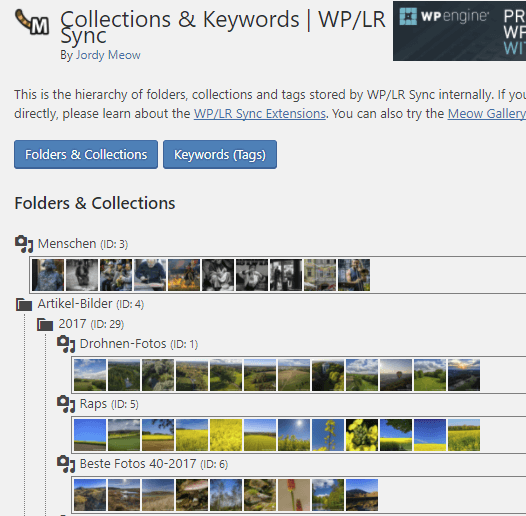The image size is (526, 516).
Task: Click the Raps collection camera icon
Action: tap(66, 404)
